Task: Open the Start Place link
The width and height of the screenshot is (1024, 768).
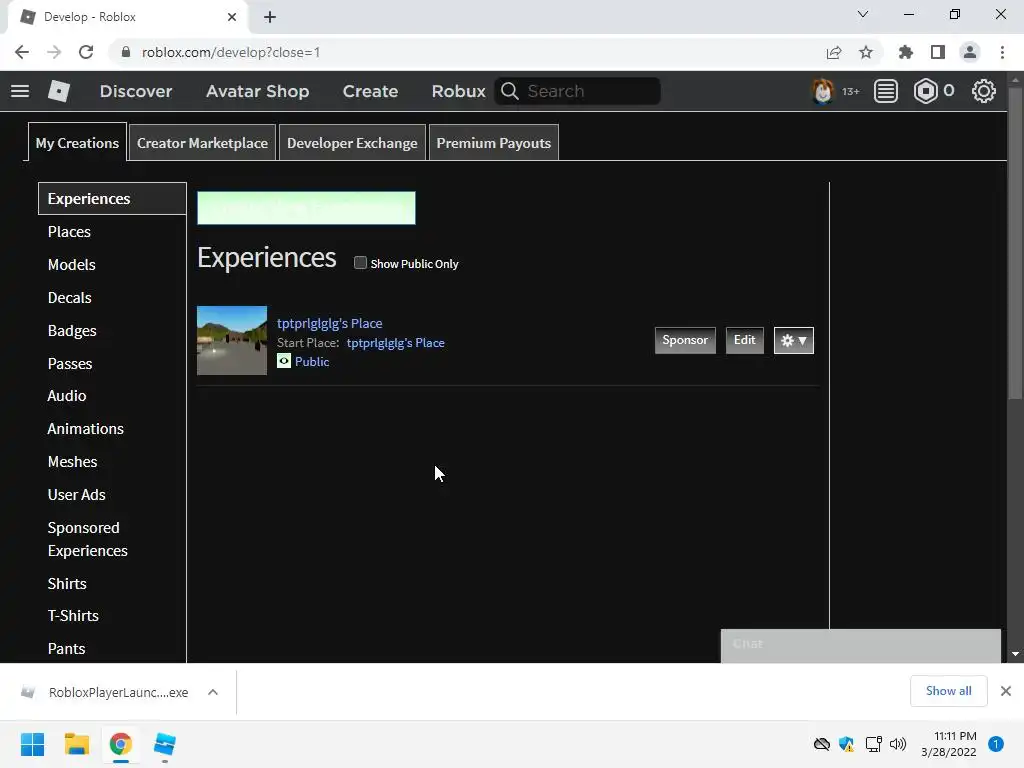Action: click(x=396, y=343)
